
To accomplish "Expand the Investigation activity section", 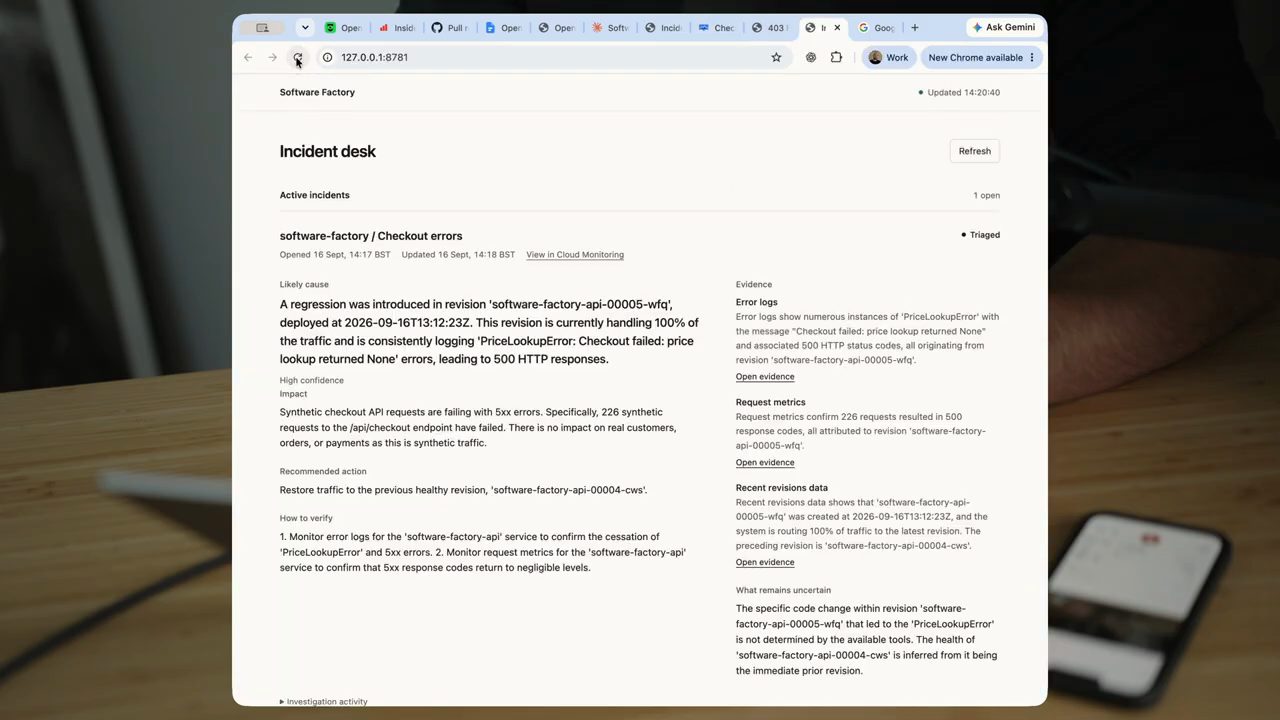I will tap(324, 702).
